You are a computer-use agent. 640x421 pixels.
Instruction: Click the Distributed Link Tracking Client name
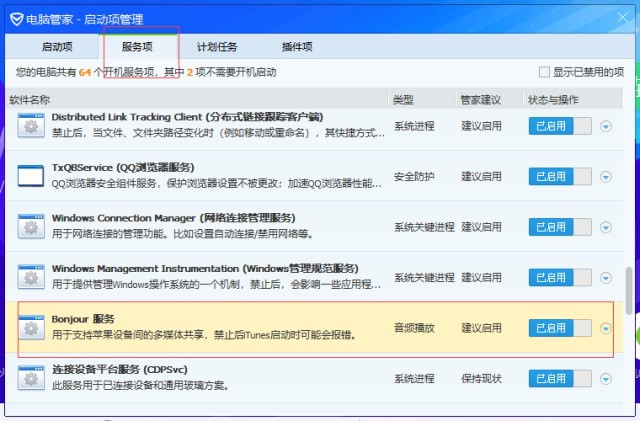(187, 117)
